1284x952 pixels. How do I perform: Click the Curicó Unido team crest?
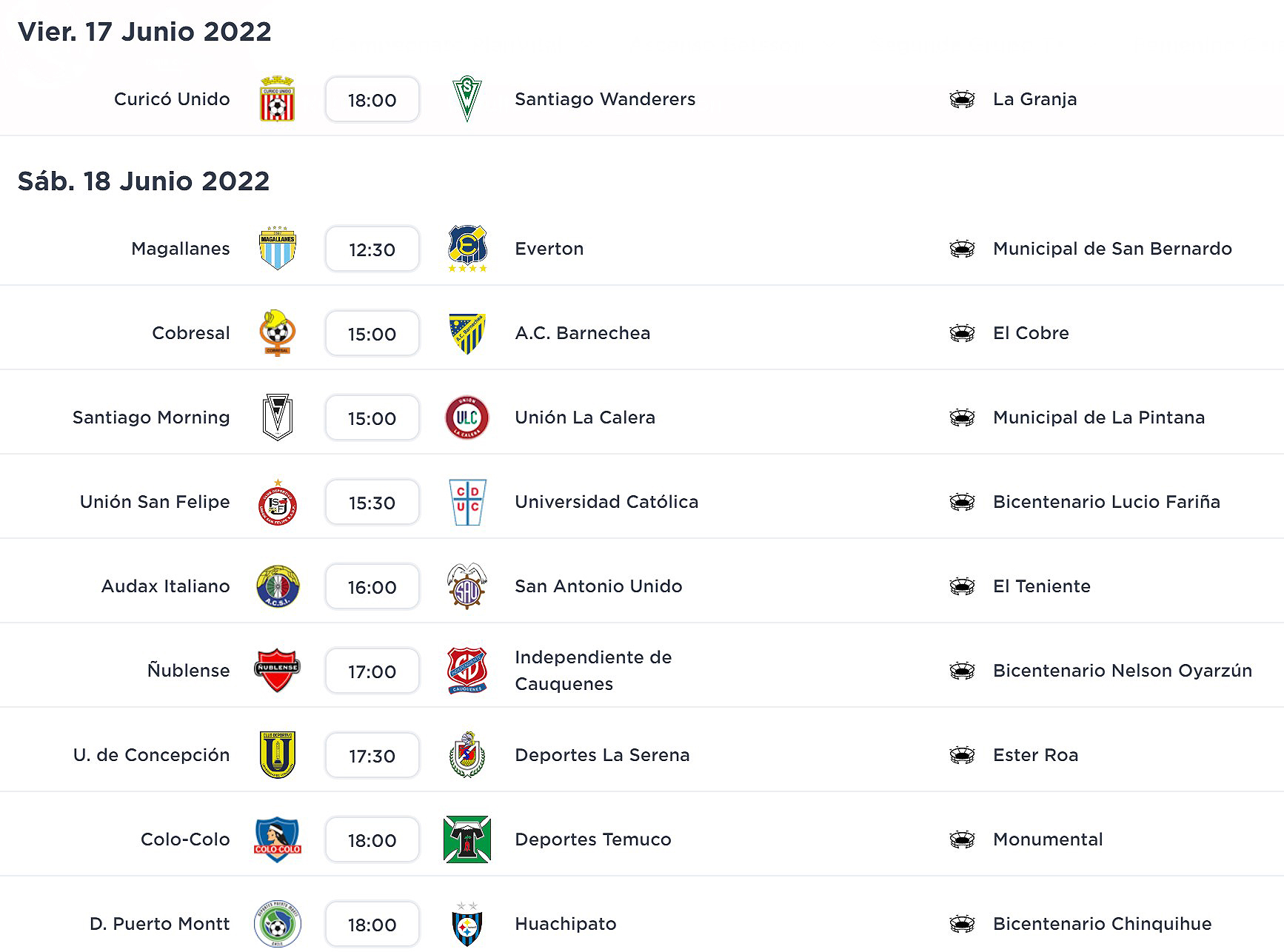pyautogui.click(x=277, y=99)
